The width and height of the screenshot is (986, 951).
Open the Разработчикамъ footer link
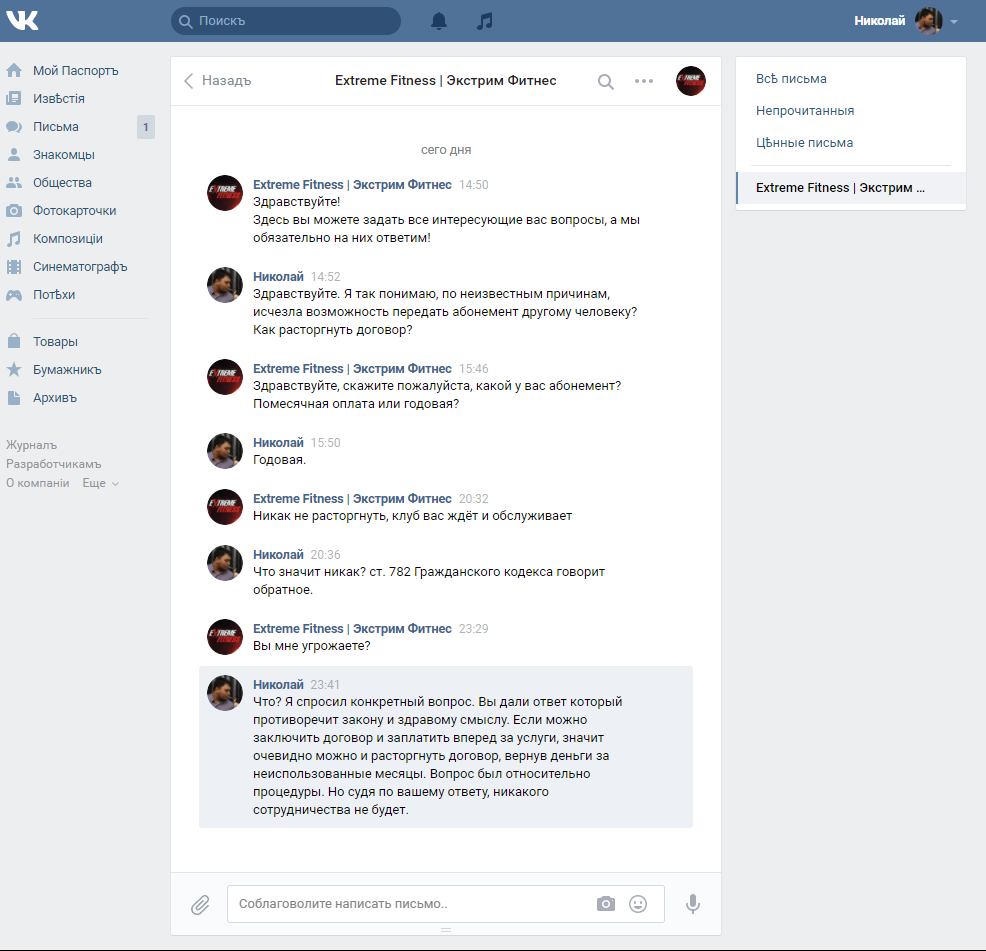click(53, 464)
